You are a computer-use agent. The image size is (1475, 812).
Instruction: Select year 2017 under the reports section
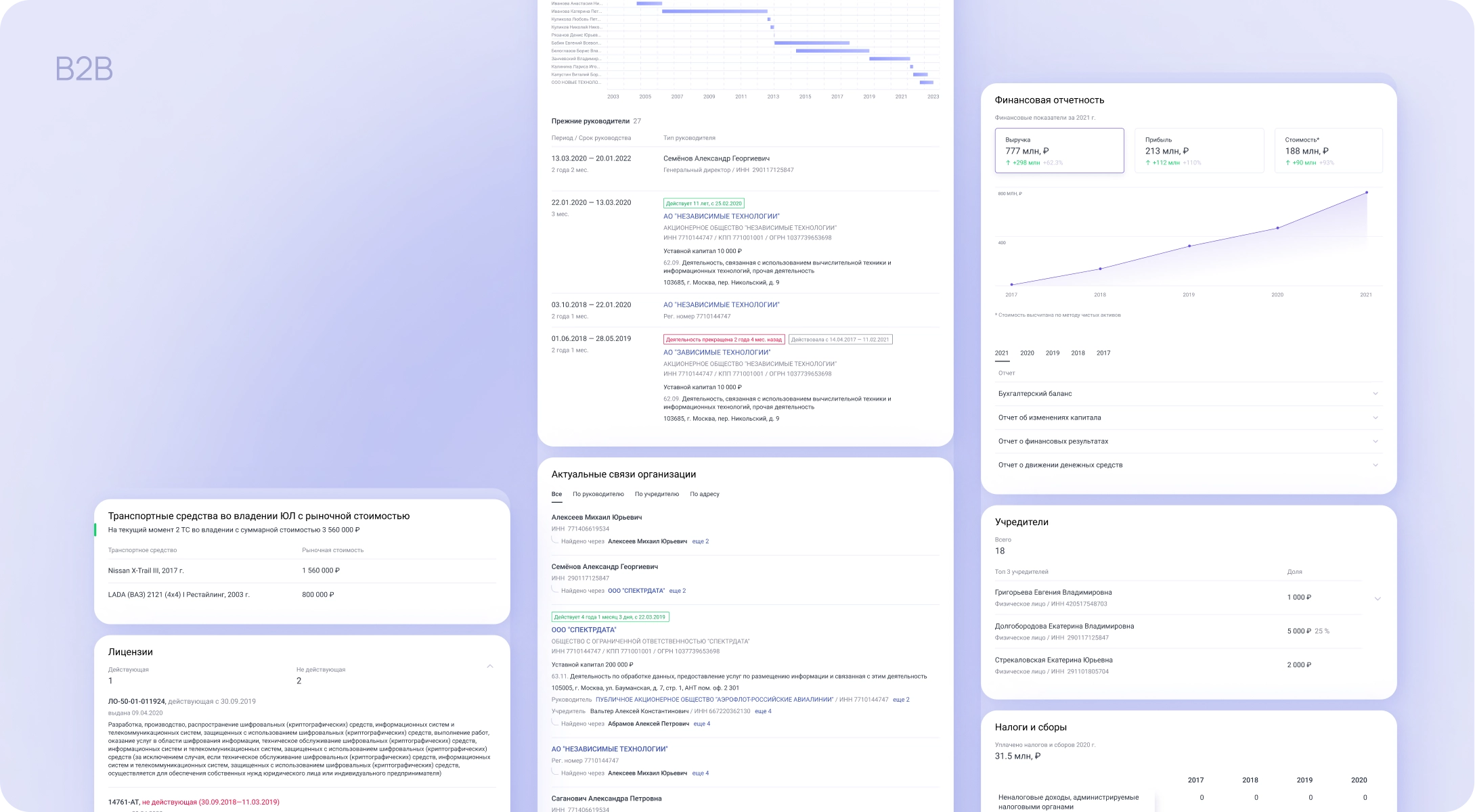(1104, 353)
